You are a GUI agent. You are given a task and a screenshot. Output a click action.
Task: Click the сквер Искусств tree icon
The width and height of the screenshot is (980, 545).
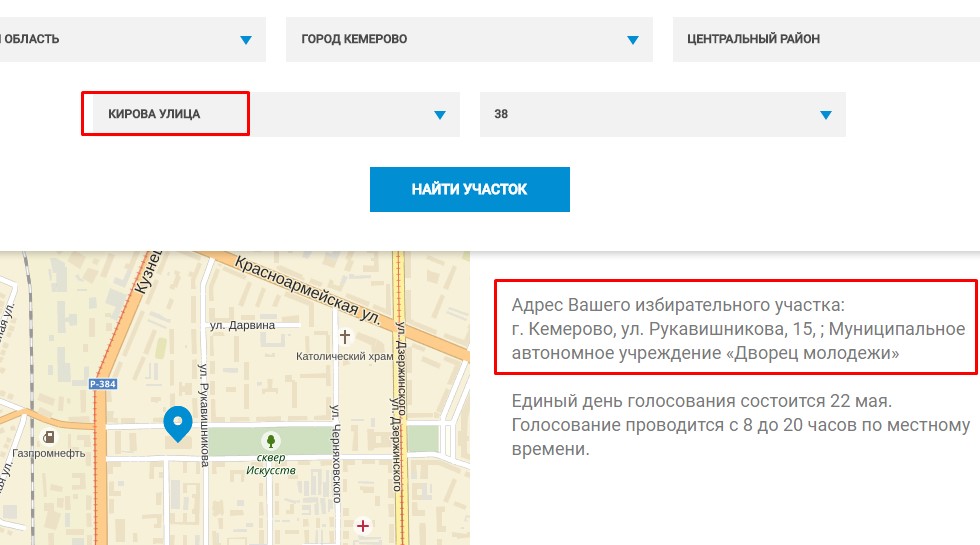(271, 441)
